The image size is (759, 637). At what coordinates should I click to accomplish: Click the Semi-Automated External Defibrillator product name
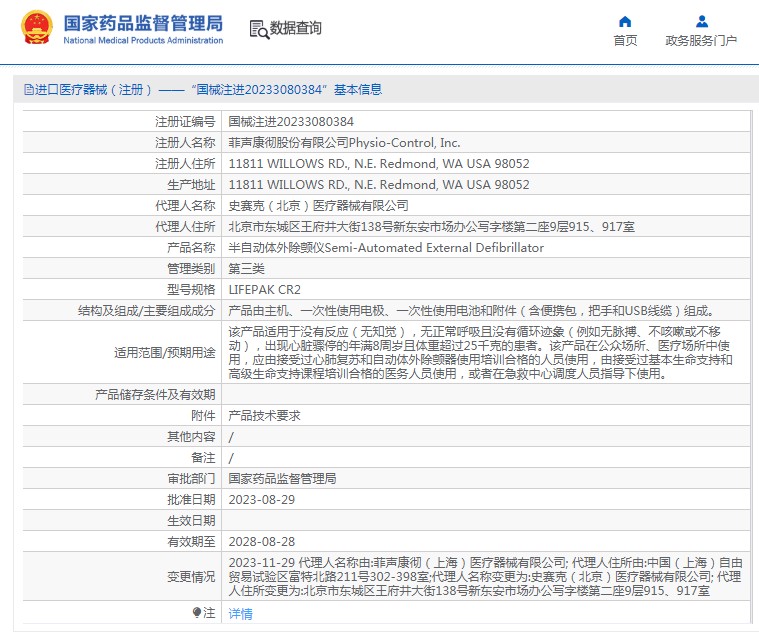click(386, 247)
